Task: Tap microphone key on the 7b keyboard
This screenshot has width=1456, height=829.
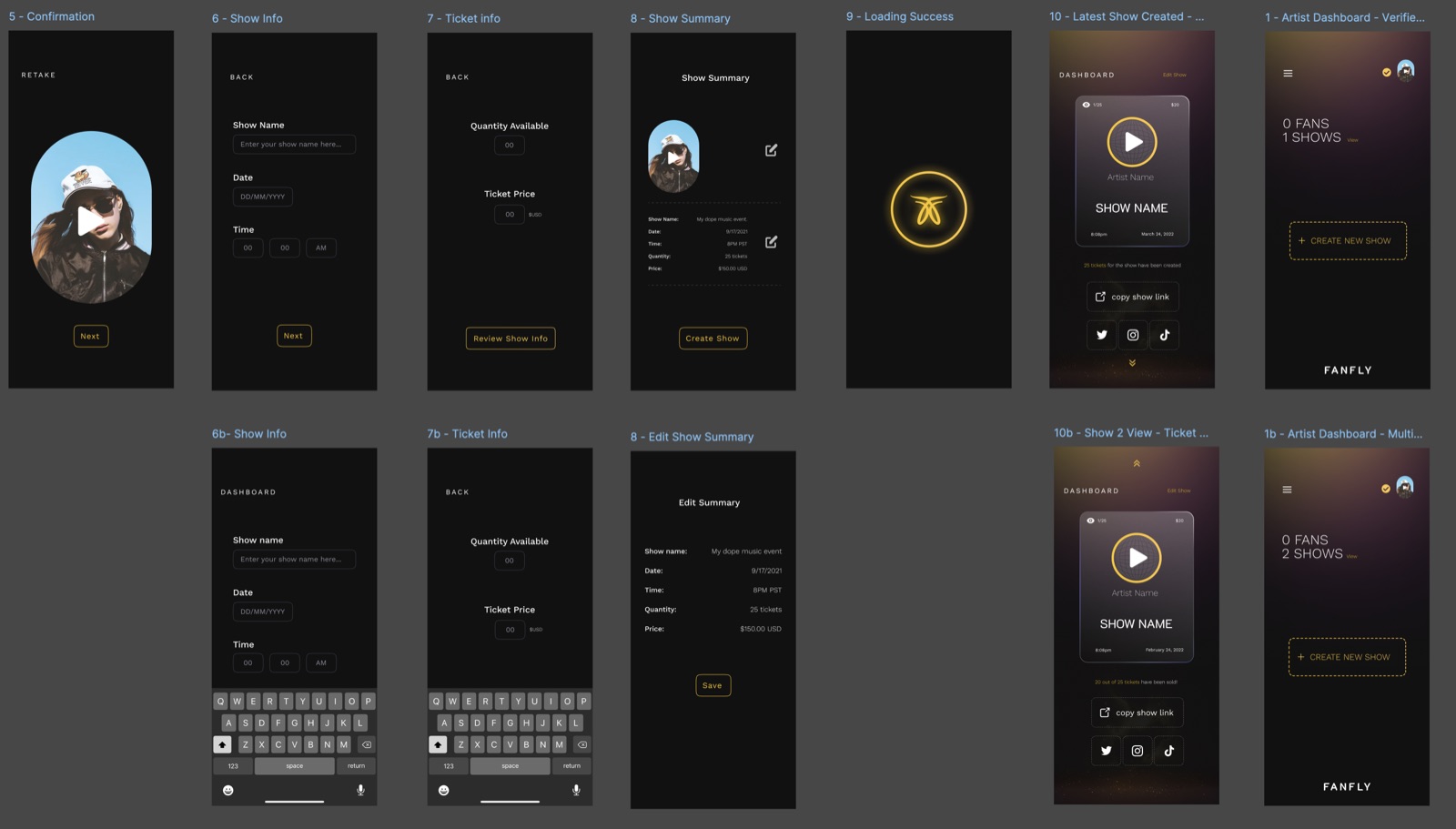Action: tap(576, 790)
